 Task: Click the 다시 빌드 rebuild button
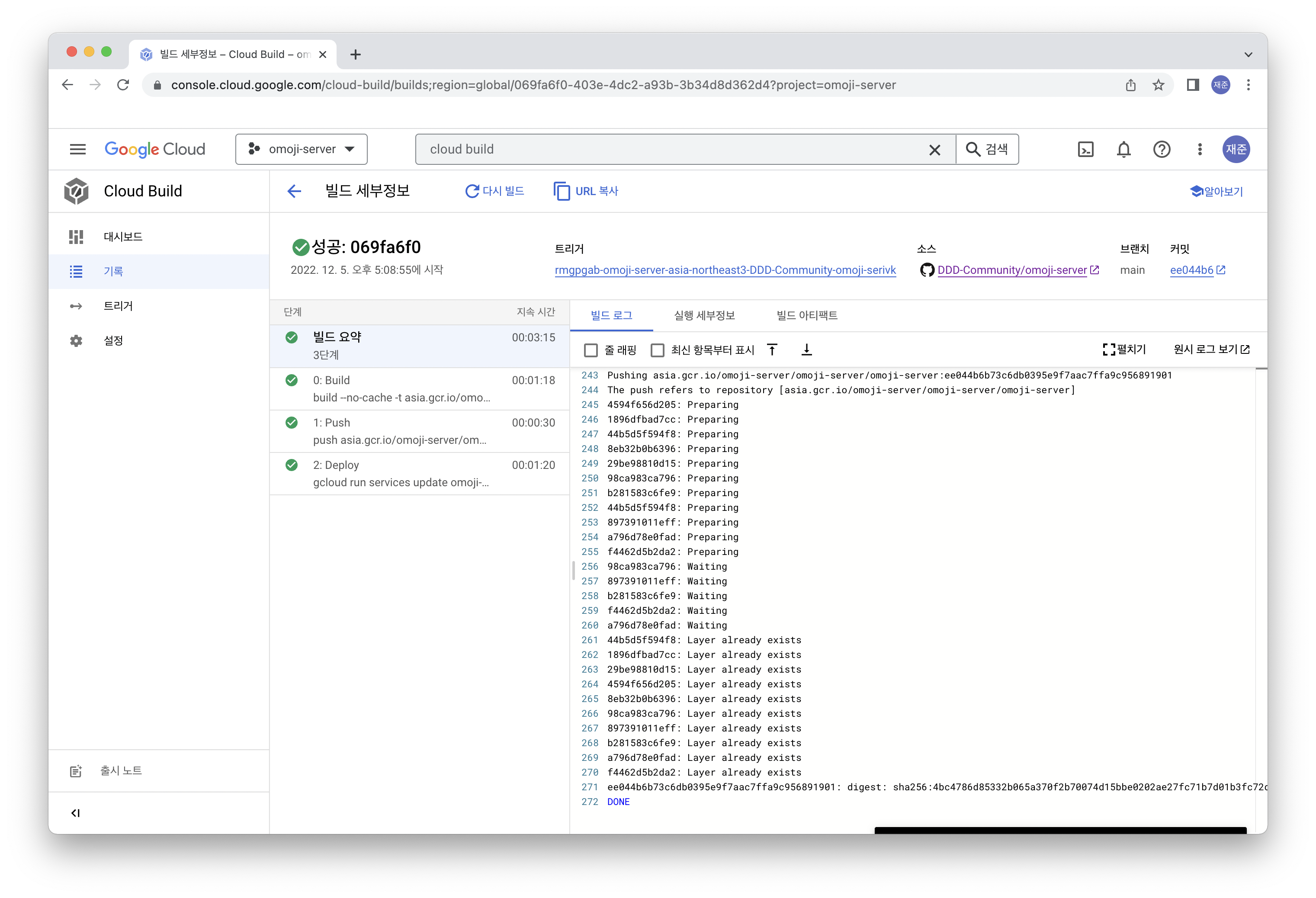pos(494,191)
